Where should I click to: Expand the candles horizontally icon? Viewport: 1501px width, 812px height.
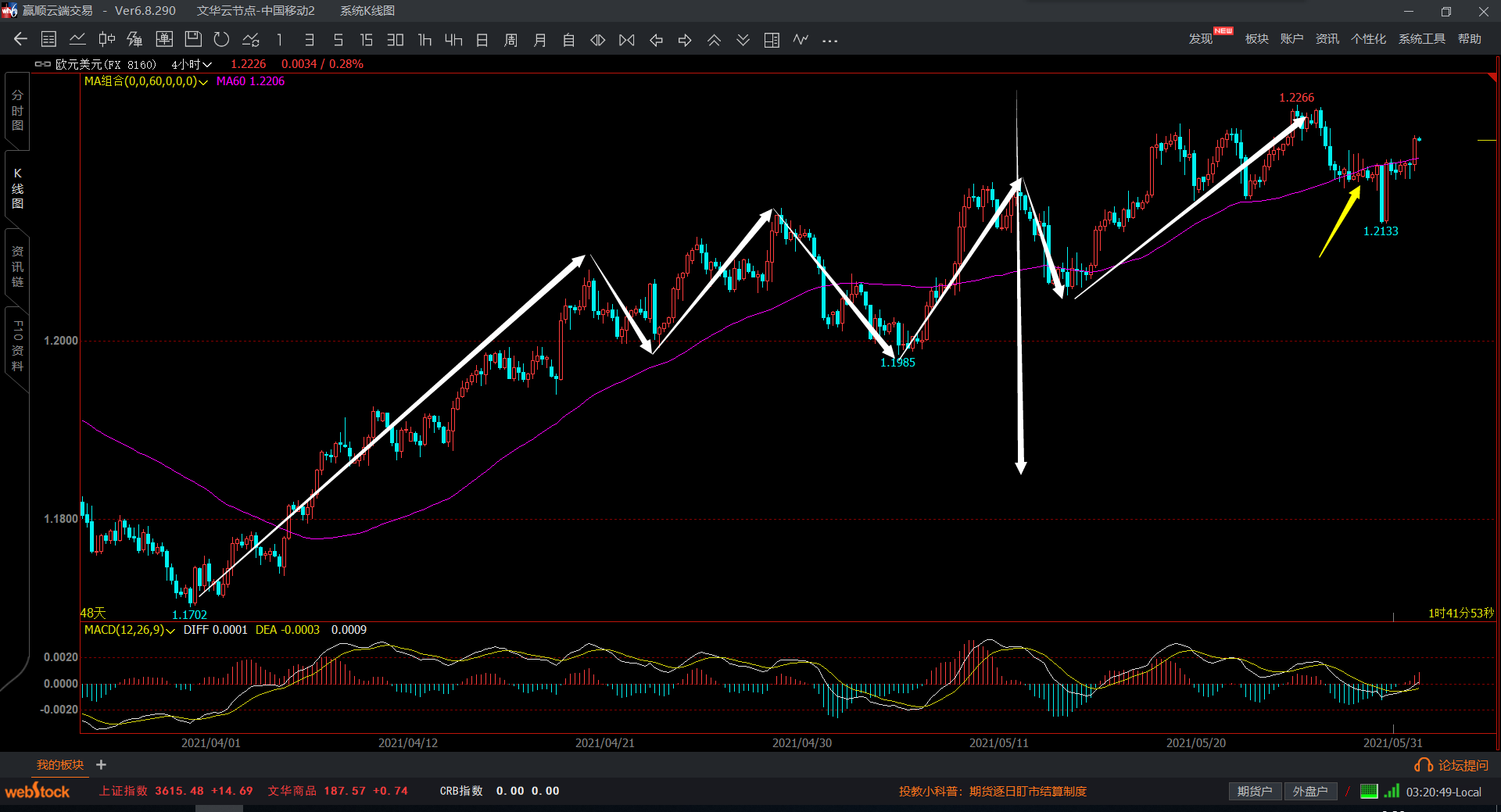point(597,39)
